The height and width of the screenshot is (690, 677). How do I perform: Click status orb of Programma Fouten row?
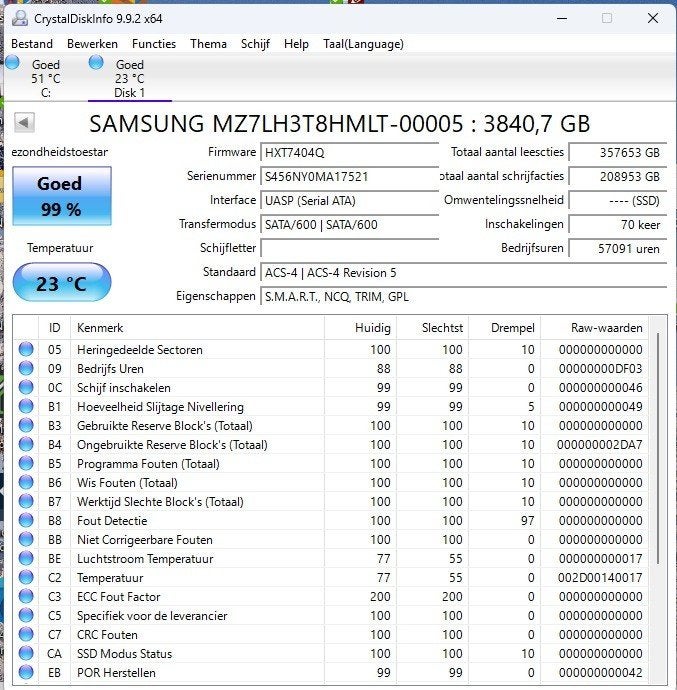[26, 463]
